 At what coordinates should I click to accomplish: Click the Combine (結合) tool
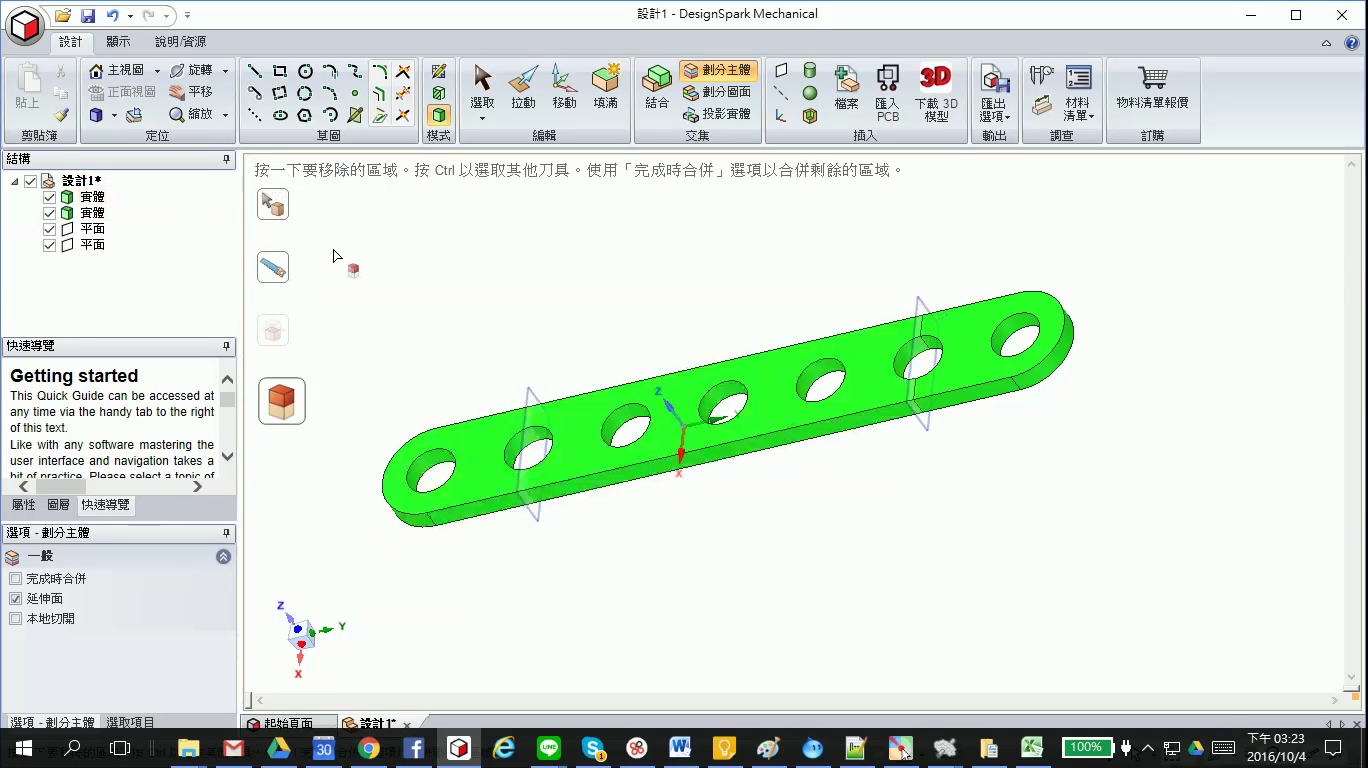(657, 88)
